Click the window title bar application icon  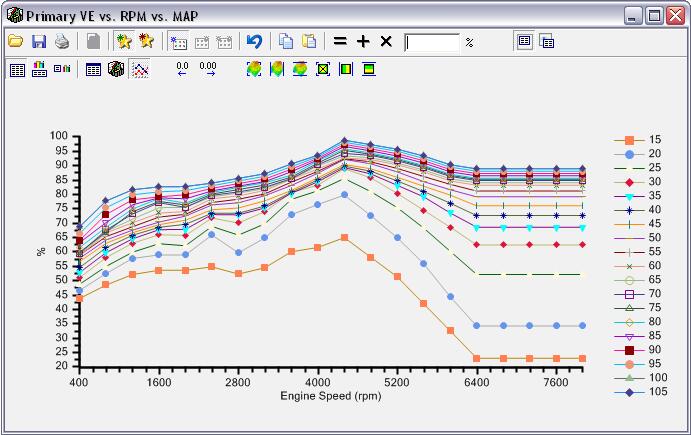tap(13, 16)
